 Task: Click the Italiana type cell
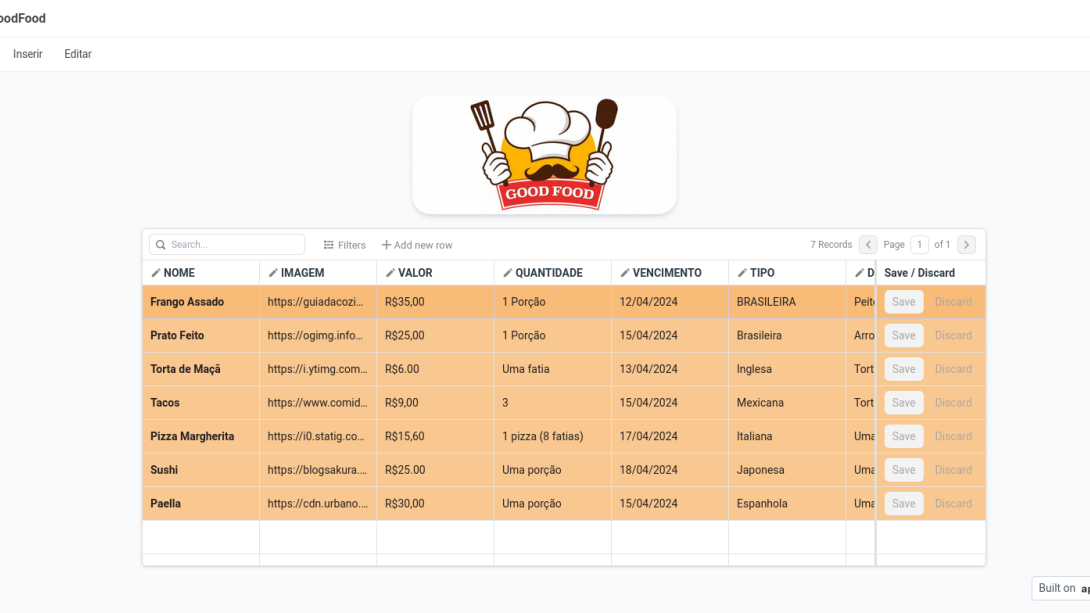point(788,436)
